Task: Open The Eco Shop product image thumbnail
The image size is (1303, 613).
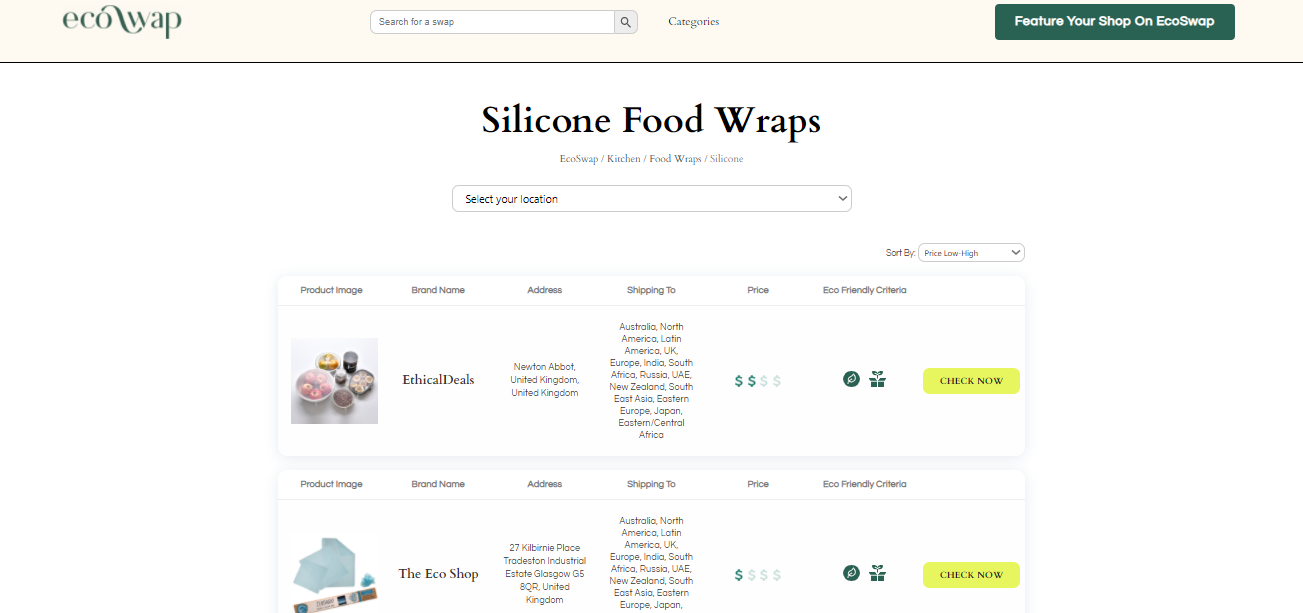Action: click(334, 573)
